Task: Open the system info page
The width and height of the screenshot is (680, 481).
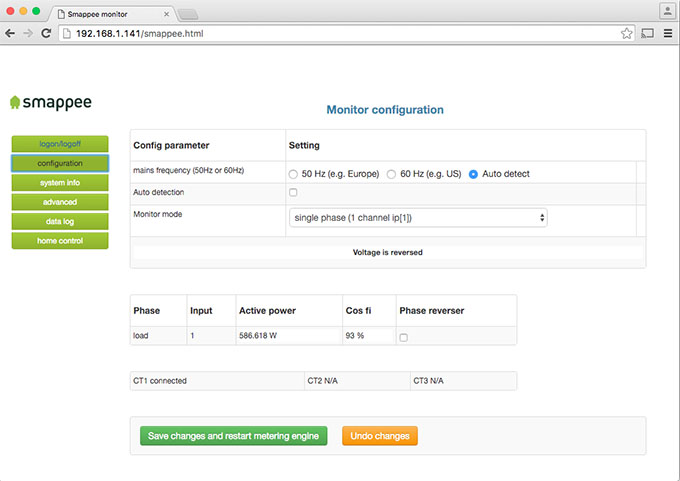Action: pyautogui.click(x=60, y=183)
